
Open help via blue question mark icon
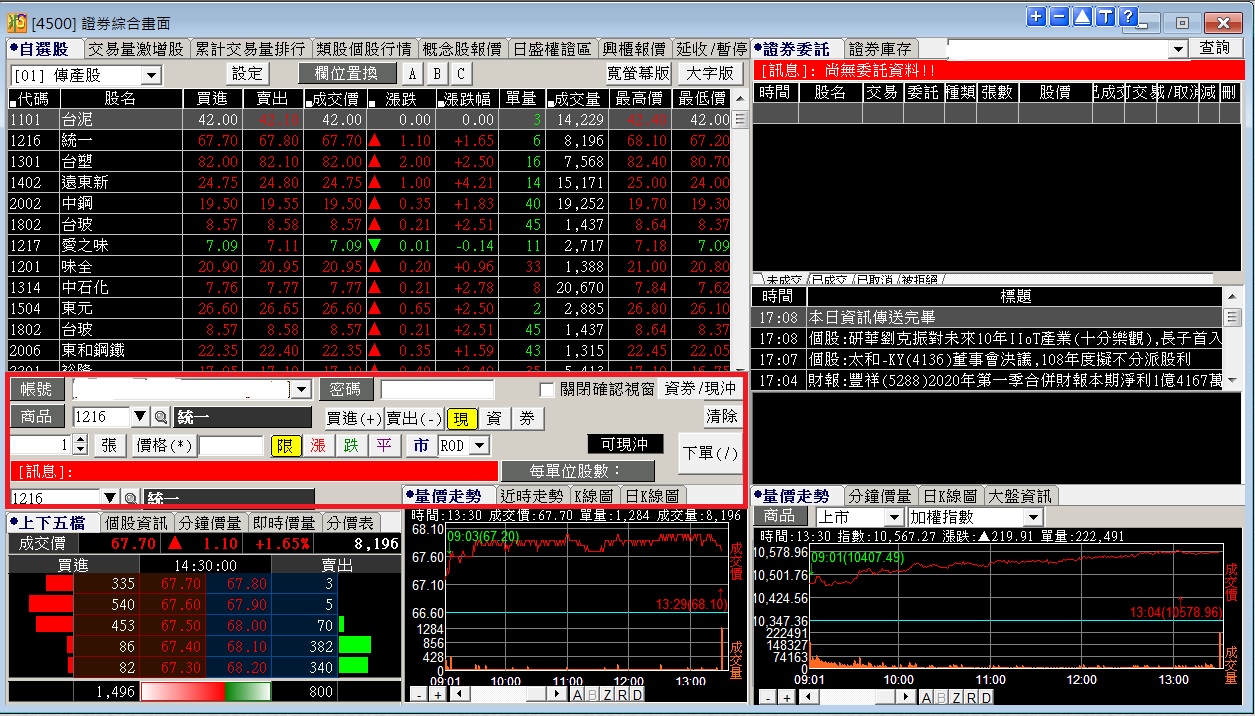click(1128, 17)
